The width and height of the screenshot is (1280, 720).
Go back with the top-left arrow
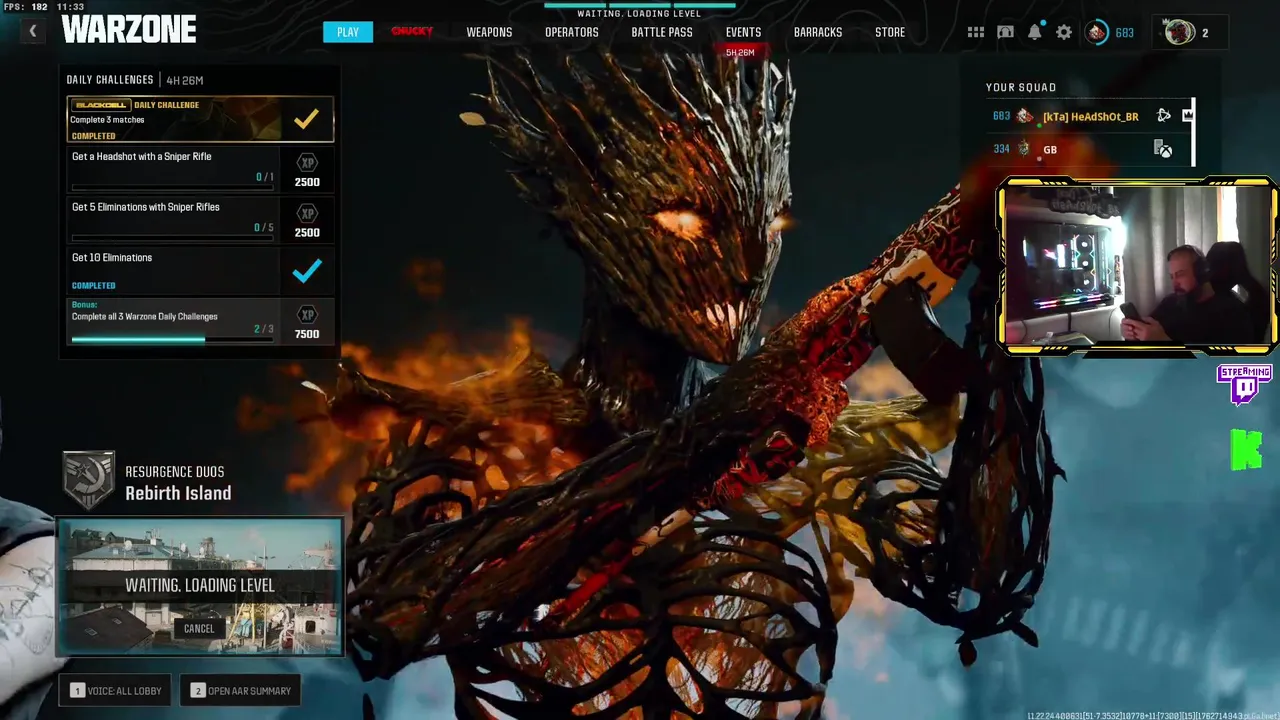tap(32, 32)
